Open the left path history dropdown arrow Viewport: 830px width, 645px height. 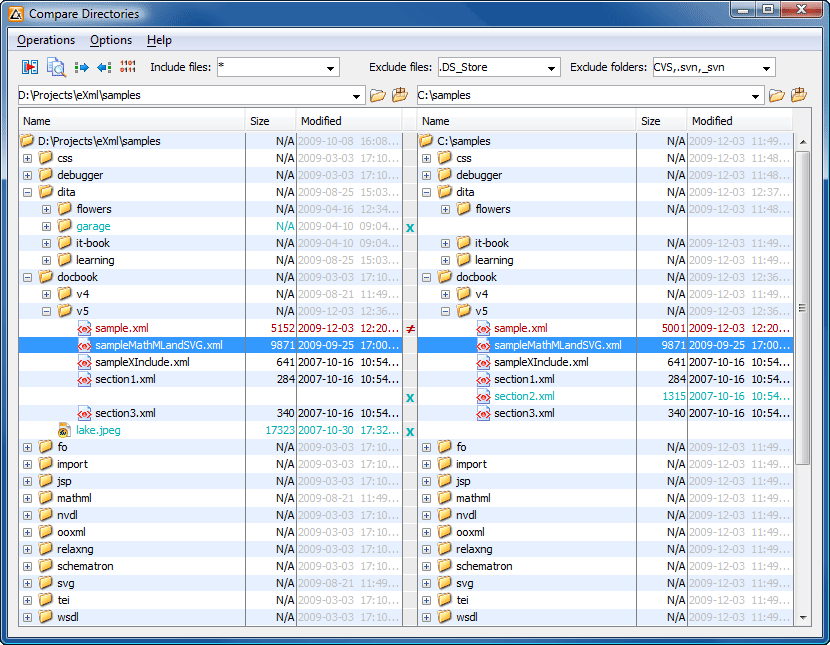point(356,96)
